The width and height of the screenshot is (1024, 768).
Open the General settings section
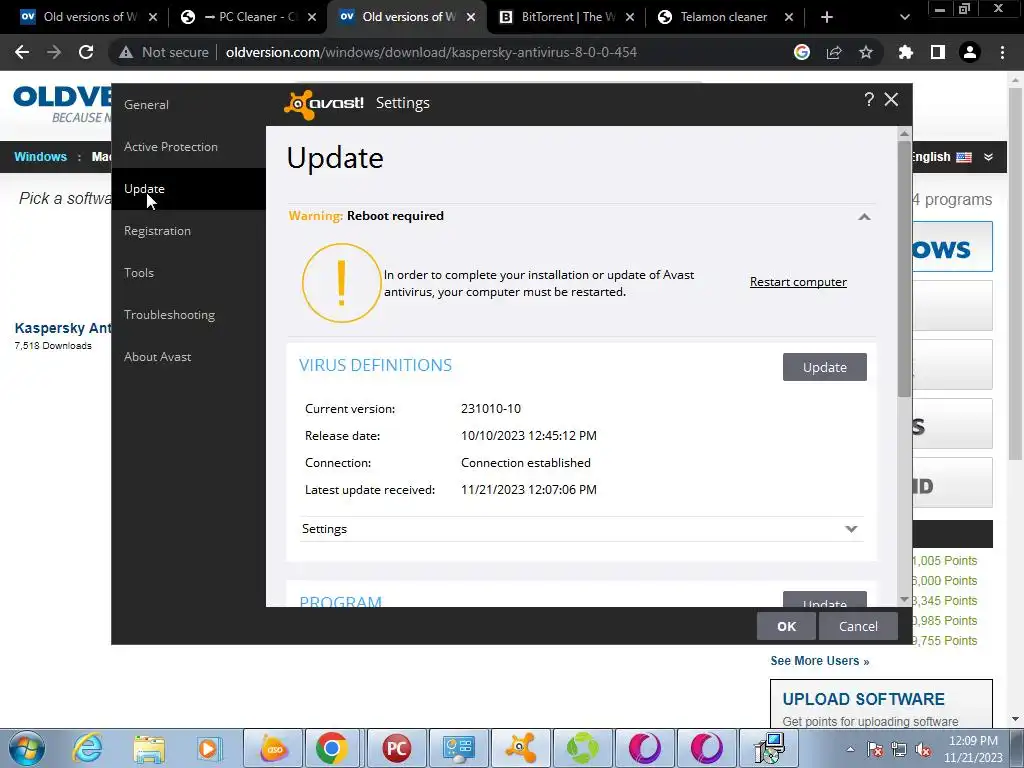[188, 104]
